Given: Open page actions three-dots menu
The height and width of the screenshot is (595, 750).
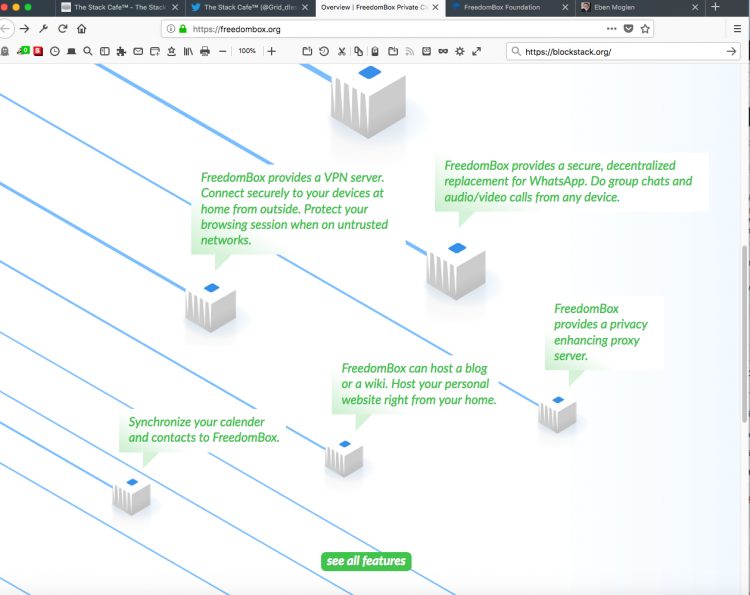Looking at the screenshot, I should [x=611, y=29].
